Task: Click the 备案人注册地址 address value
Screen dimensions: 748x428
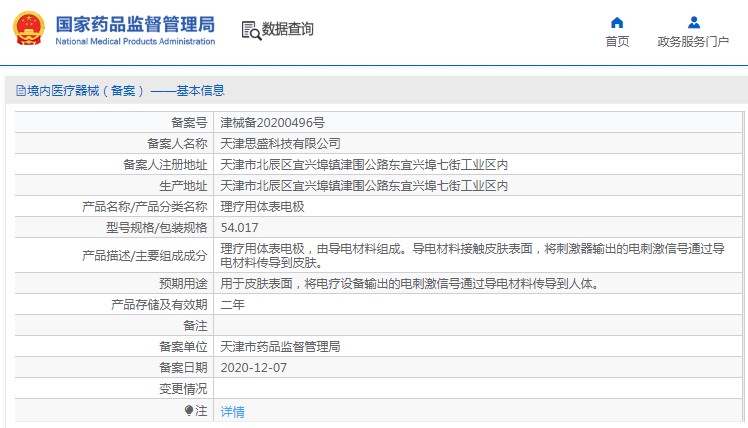Action: [x=364, y=165]
